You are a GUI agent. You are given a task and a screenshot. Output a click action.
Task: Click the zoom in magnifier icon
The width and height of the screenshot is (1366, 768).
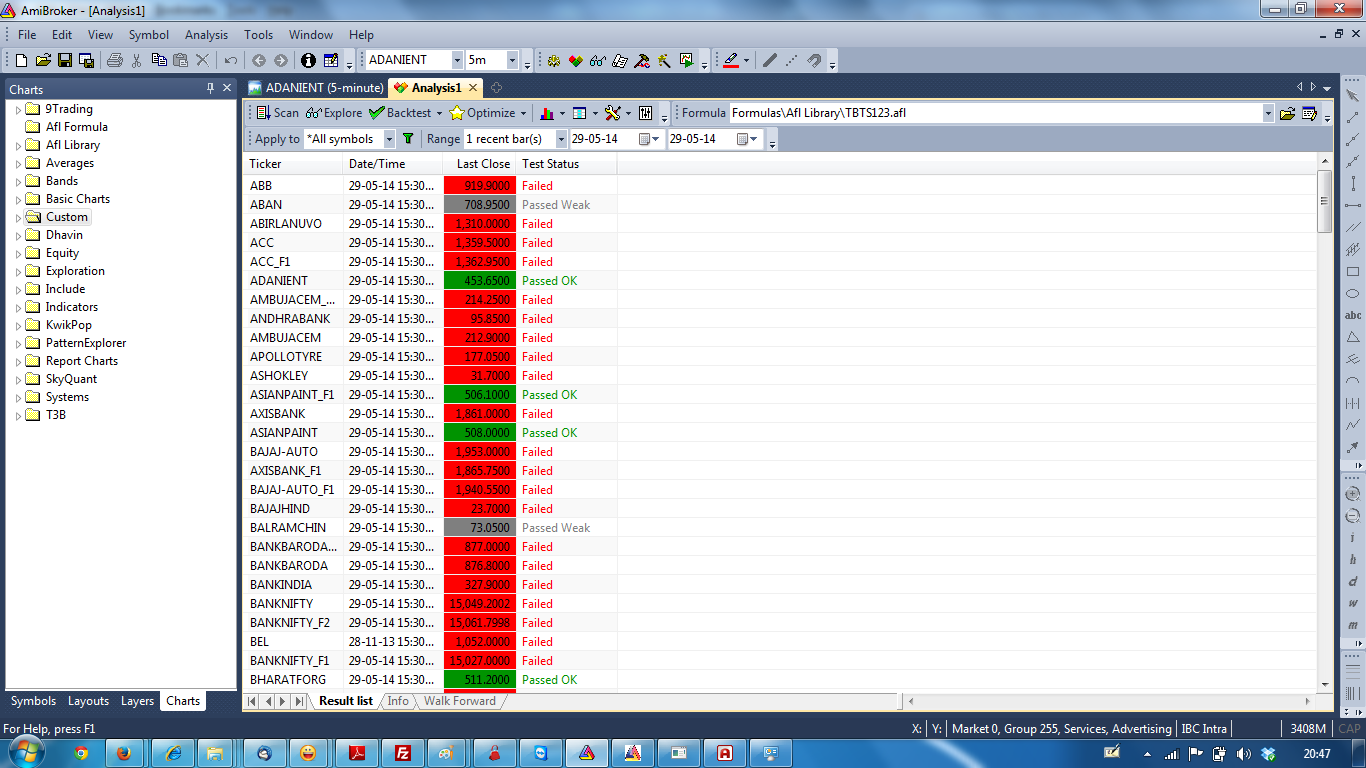(1353, 493)
